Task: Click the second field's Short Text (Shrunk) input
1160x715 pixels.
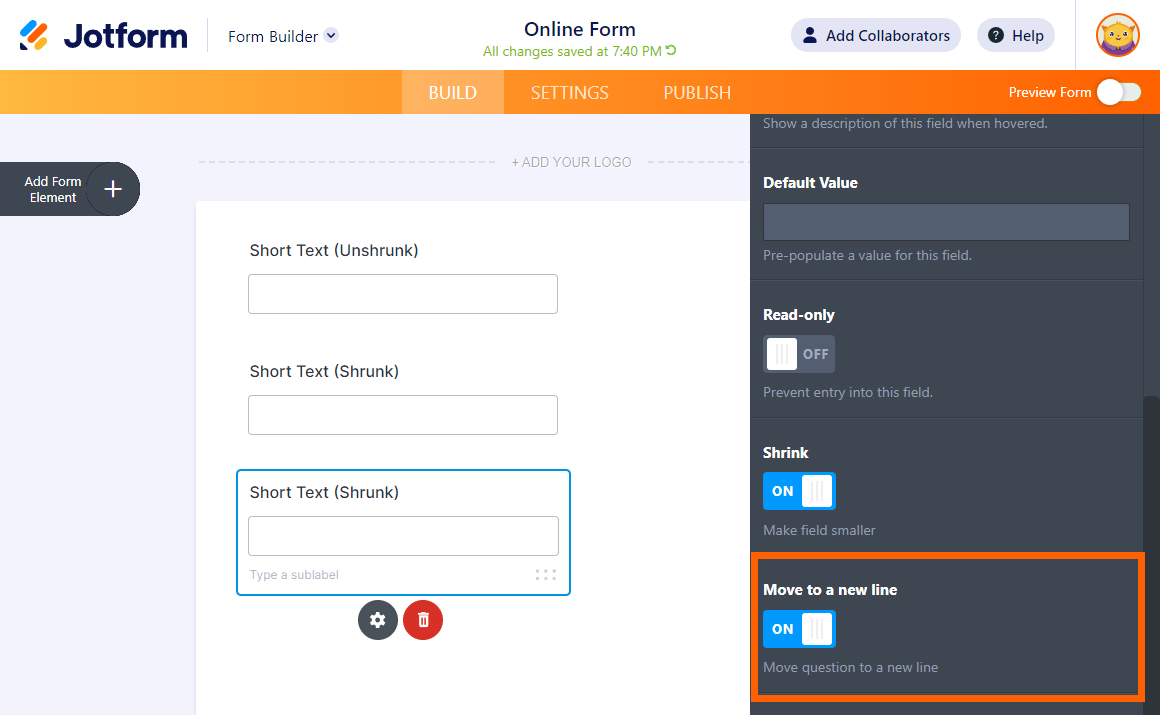Action: pos(402,414)
